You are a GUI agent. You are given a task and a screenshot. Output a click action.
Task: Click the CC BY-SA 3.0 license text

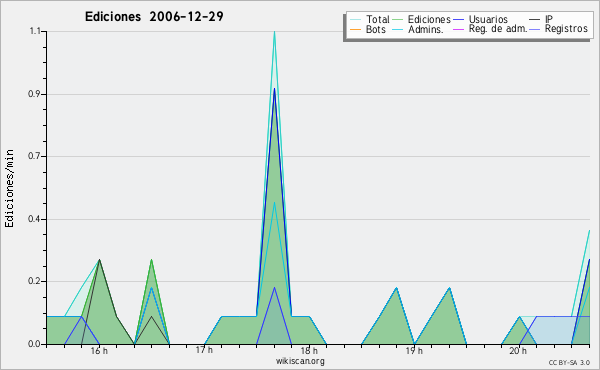pos(569,363)
